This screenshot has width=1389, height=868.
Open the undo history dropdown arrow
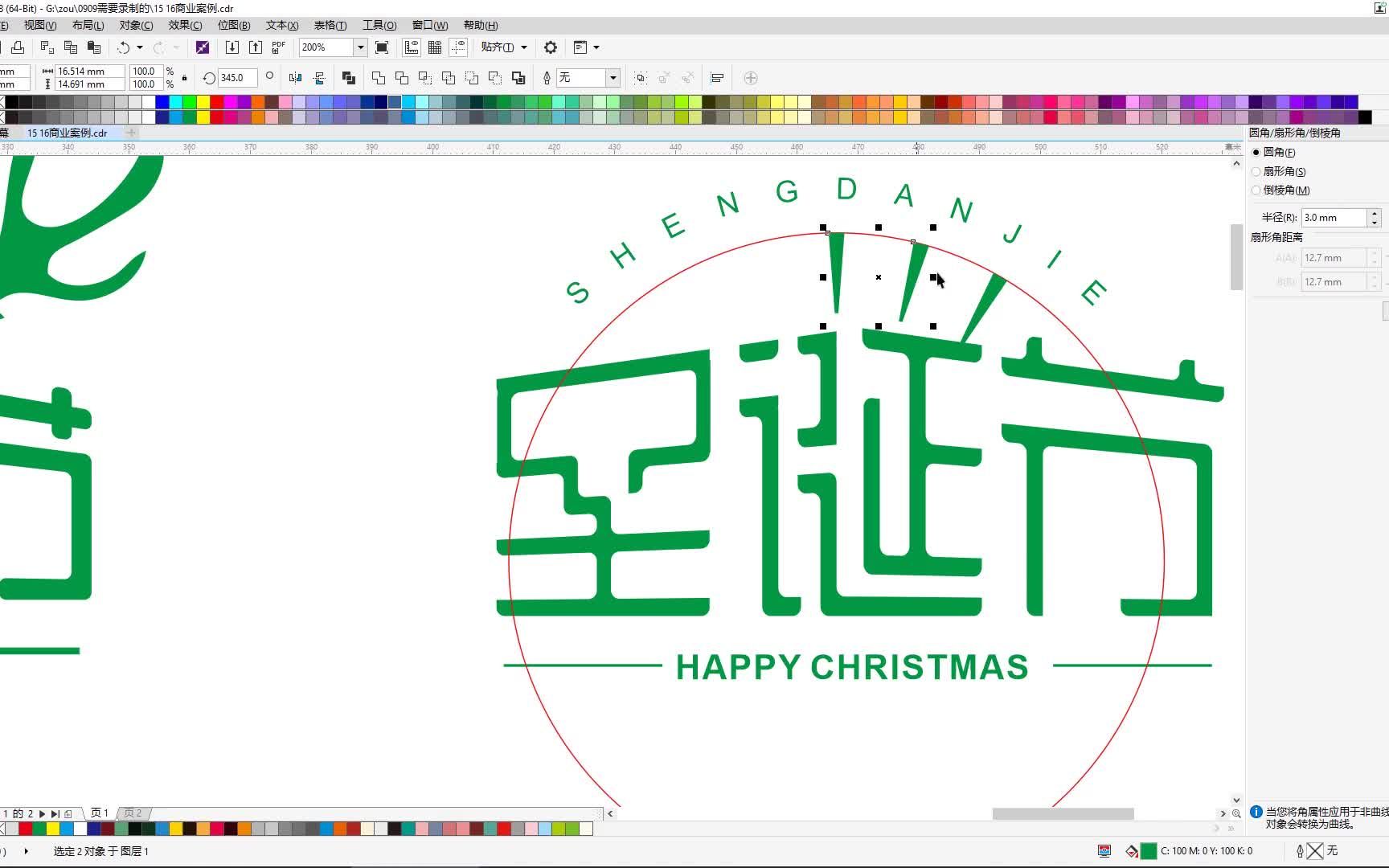point(140,47)
